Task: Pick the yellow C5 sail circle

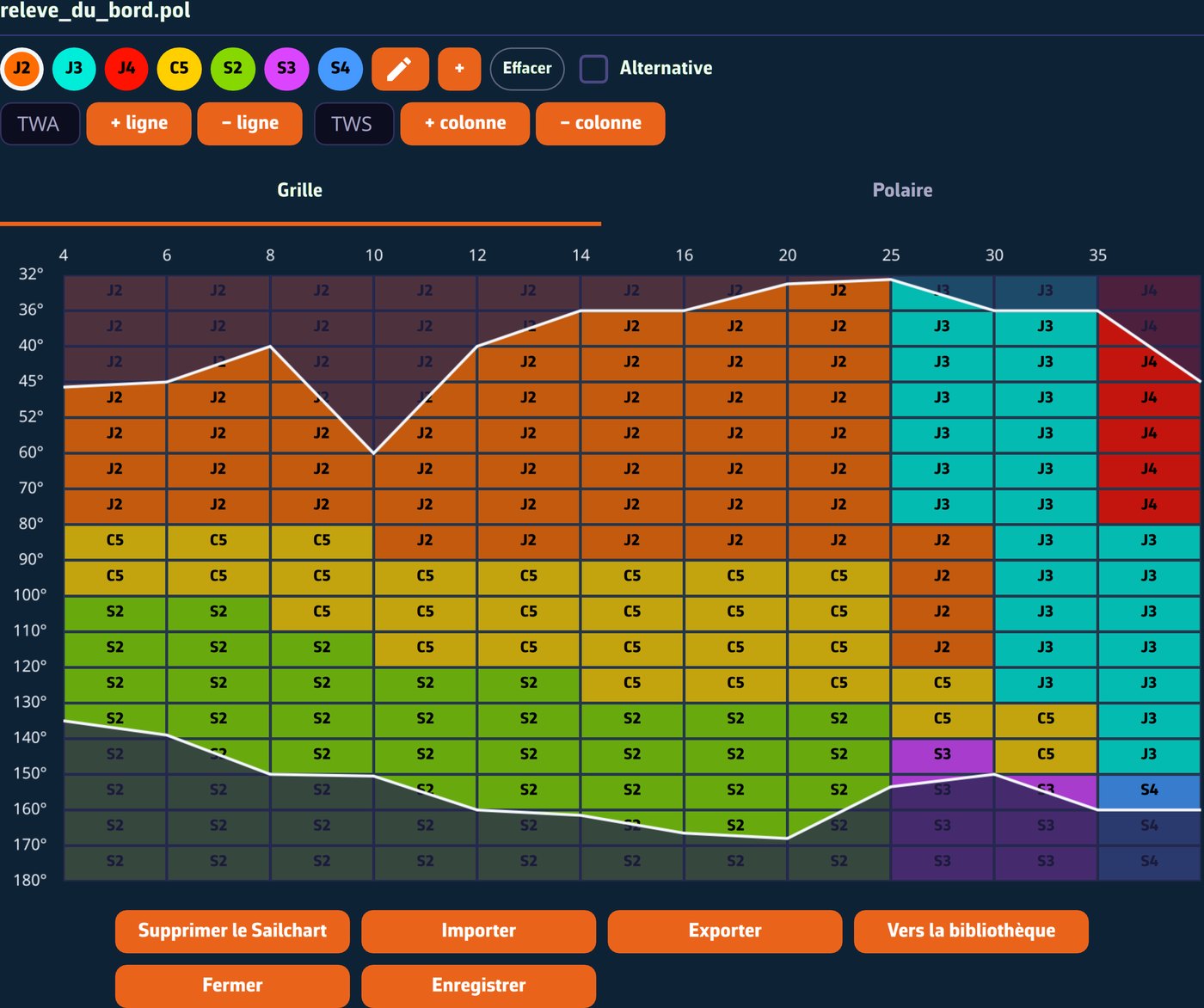Action: tap(179, 69)
